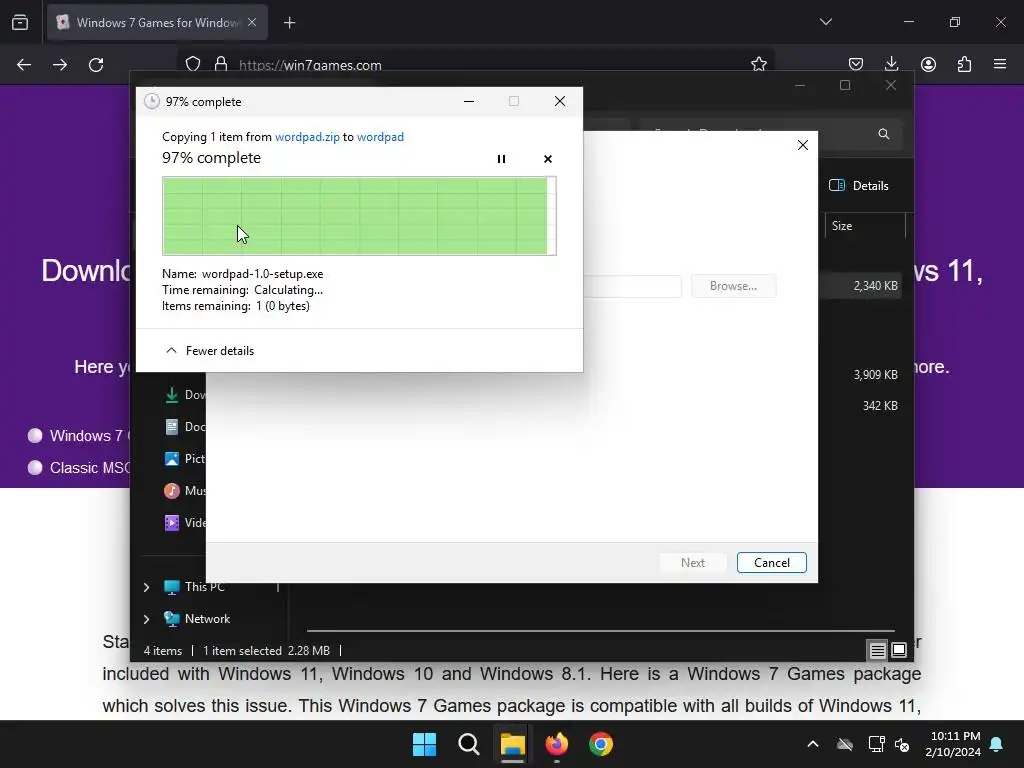Collapse the copy dialog with Fewer details
Viewport: 1024px width, 768px height.
pos(210,351)
